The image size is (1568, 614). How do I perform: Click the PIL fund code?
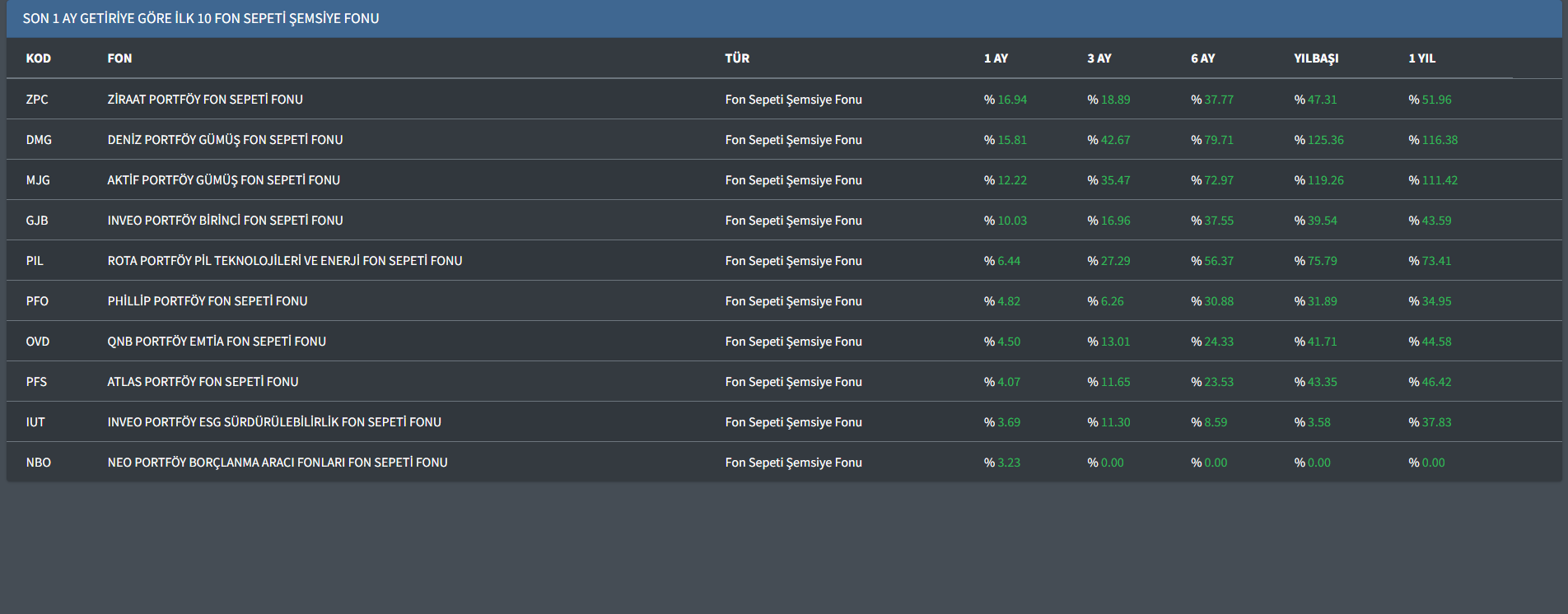[35, 261]
